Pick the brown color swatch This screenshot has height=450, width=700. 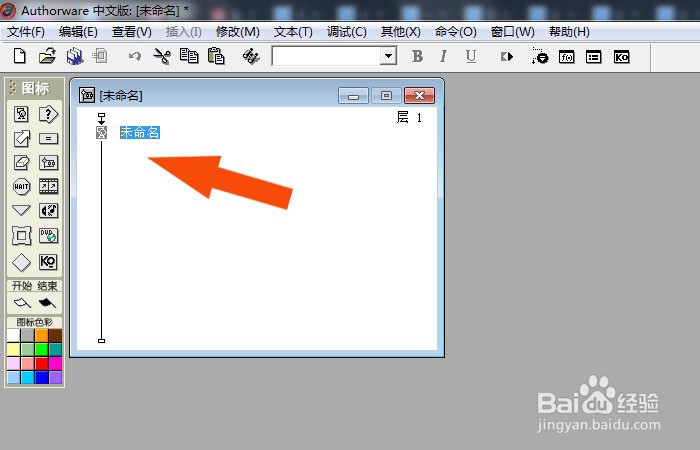(x=55, y=335)
